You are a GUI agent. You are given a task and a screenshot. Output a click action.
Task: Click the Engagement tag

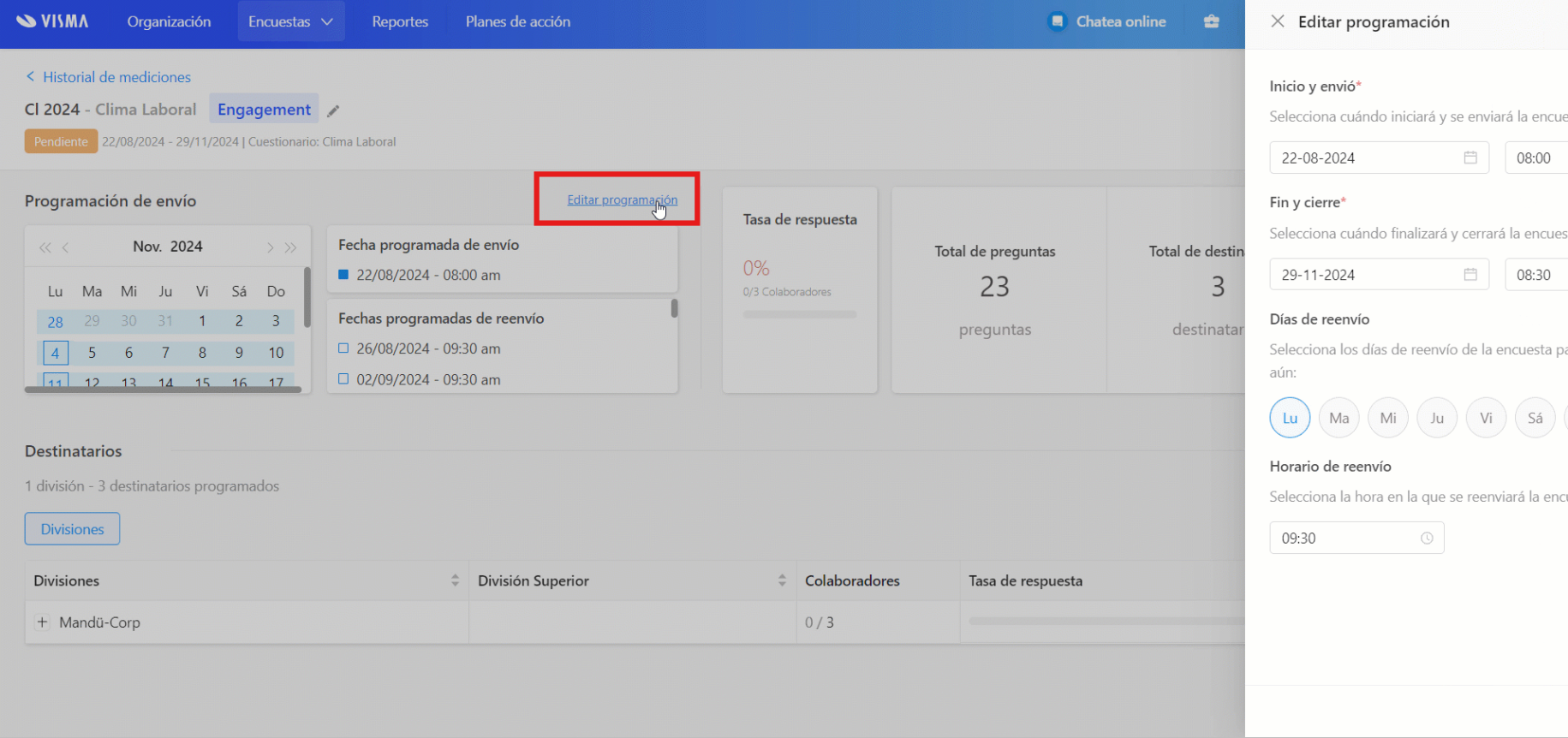tap(264, 110)
